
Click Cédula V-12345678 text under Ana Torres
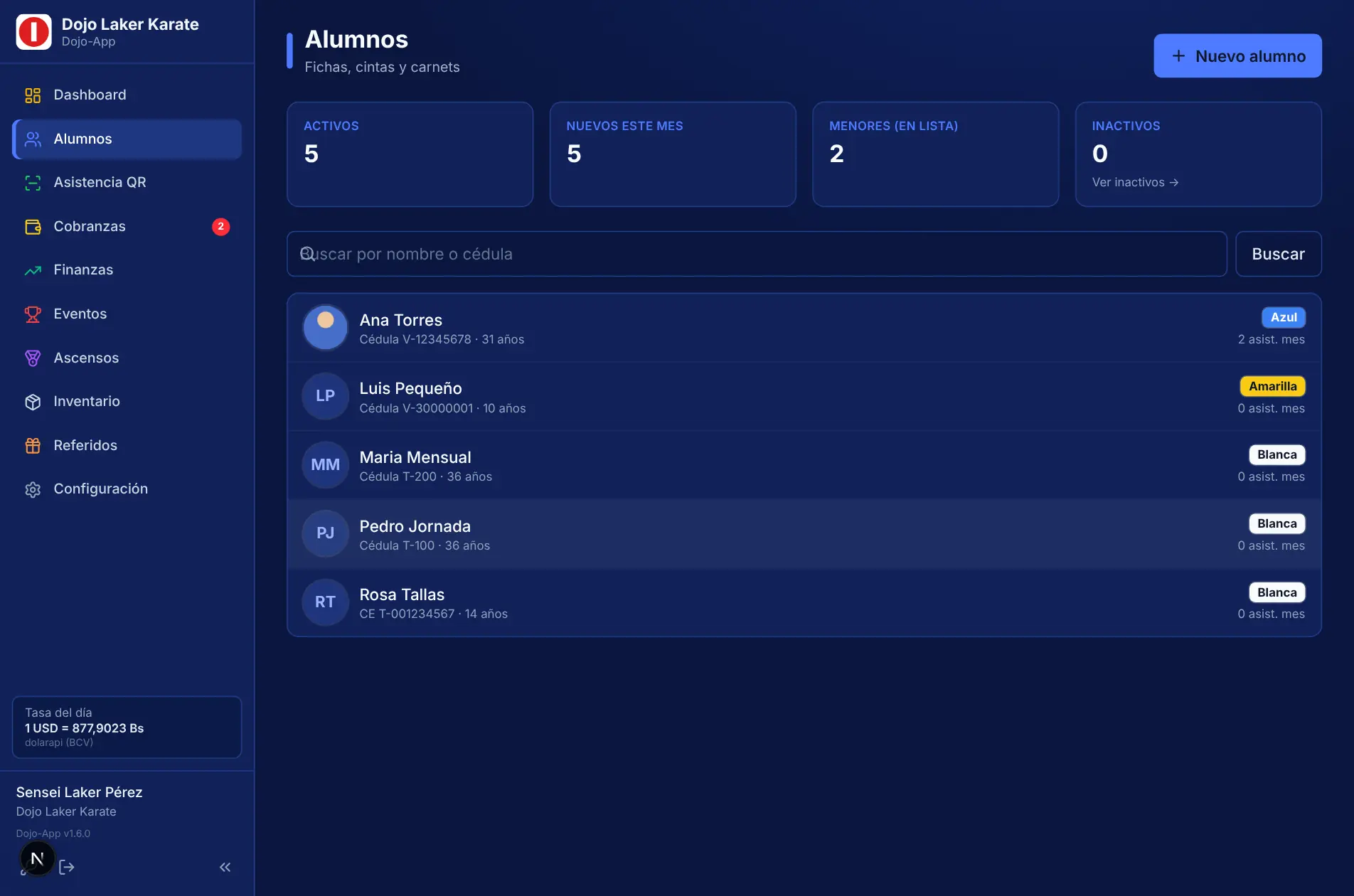tap(415, 340)
